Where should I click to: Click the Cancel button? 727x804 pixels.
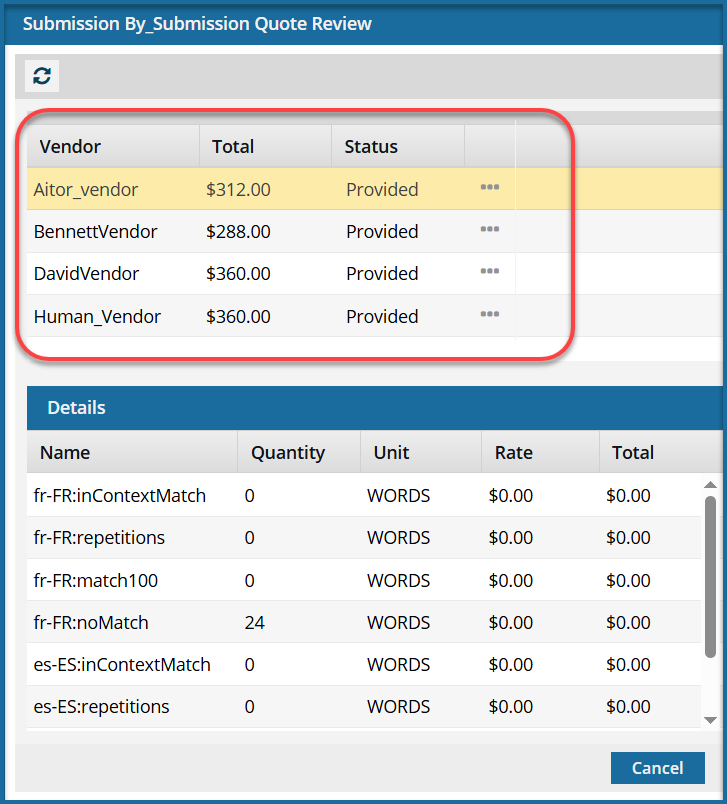657,768
